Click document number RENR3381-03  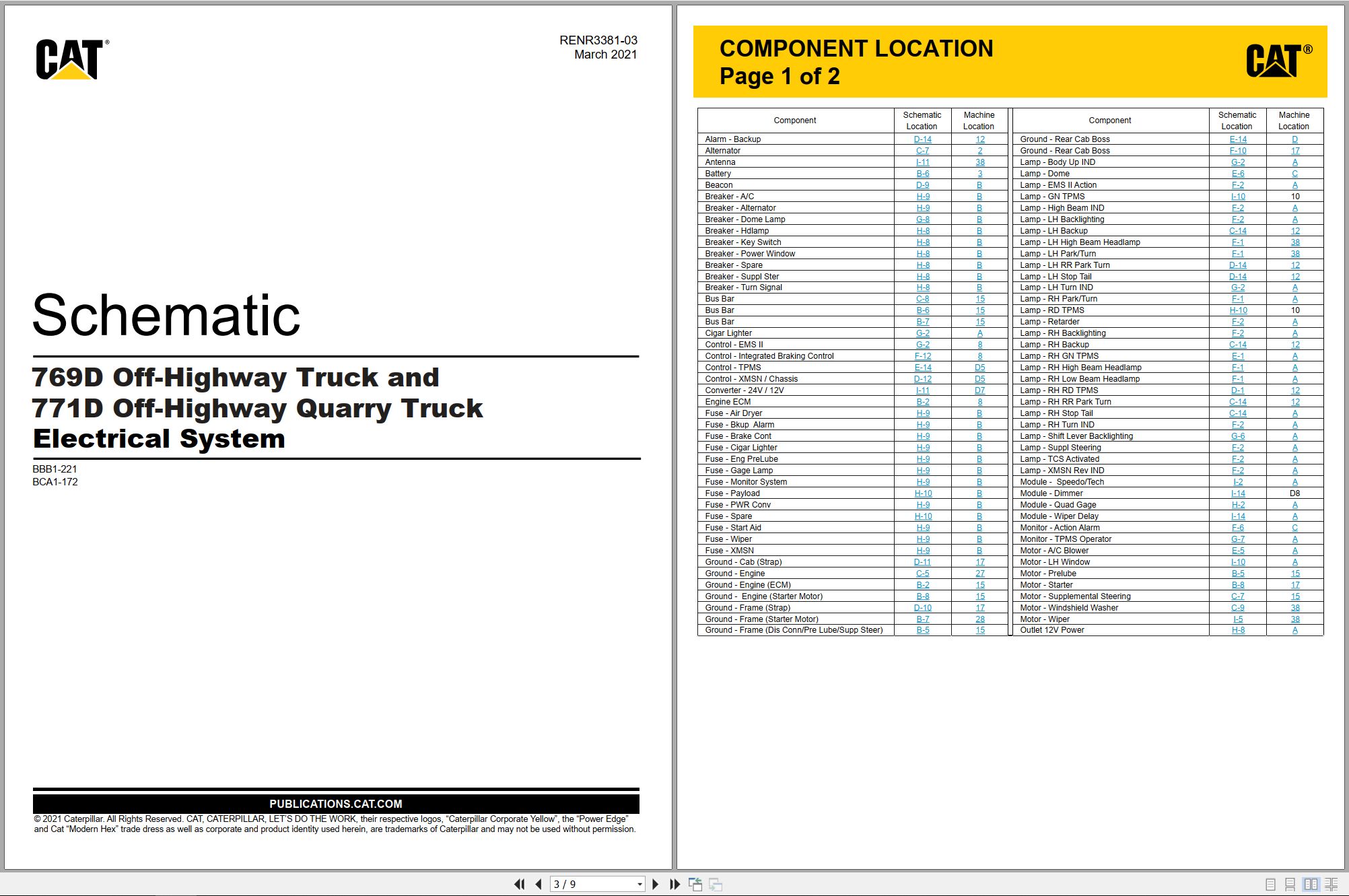[598, 40]
